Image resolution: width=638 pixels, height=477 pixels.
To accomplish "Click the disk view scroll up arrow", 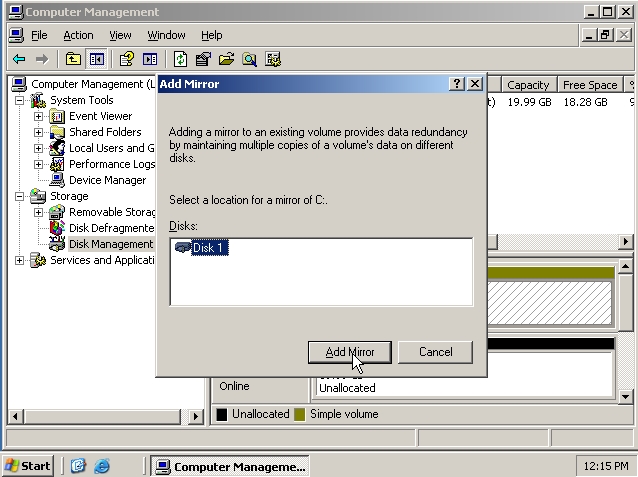I will 626,267.
